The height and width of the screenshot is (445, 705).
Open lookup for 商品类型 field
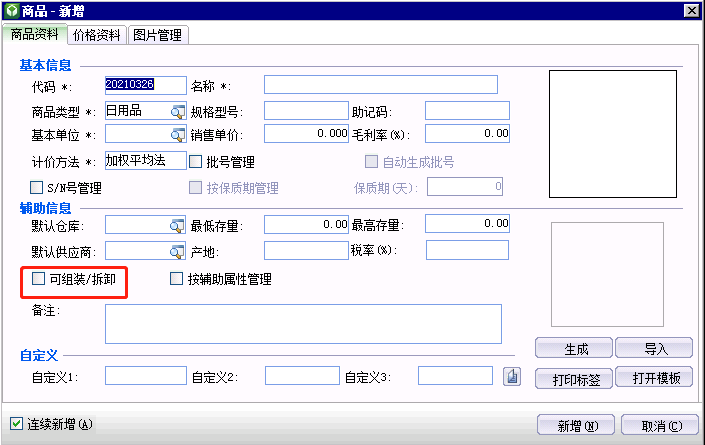point(178,111)
